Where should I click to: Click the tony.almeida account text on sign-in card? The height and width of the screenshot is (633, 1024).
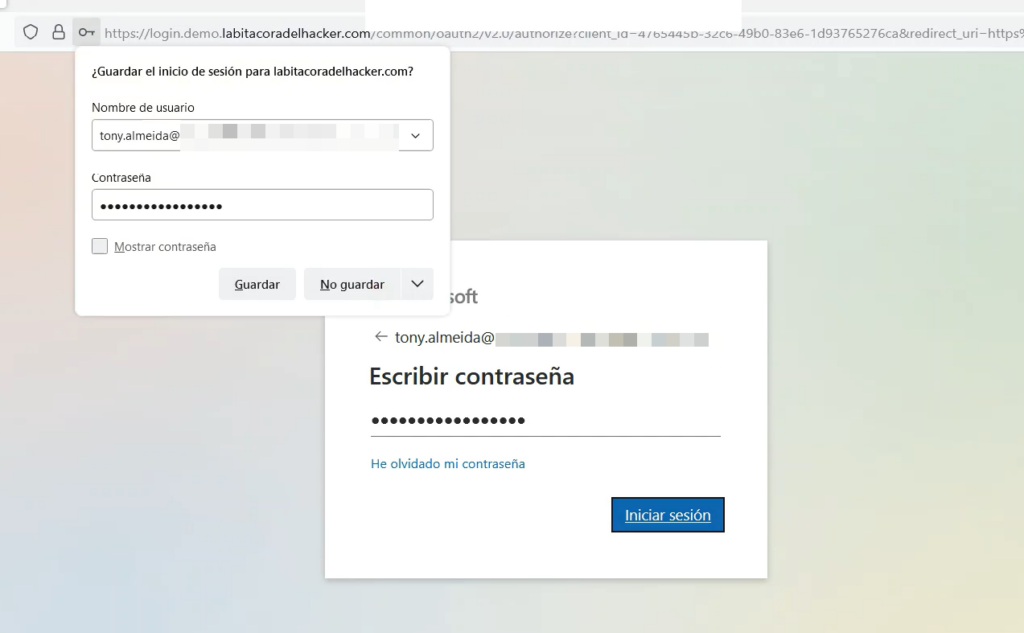[x=552, y=338]
